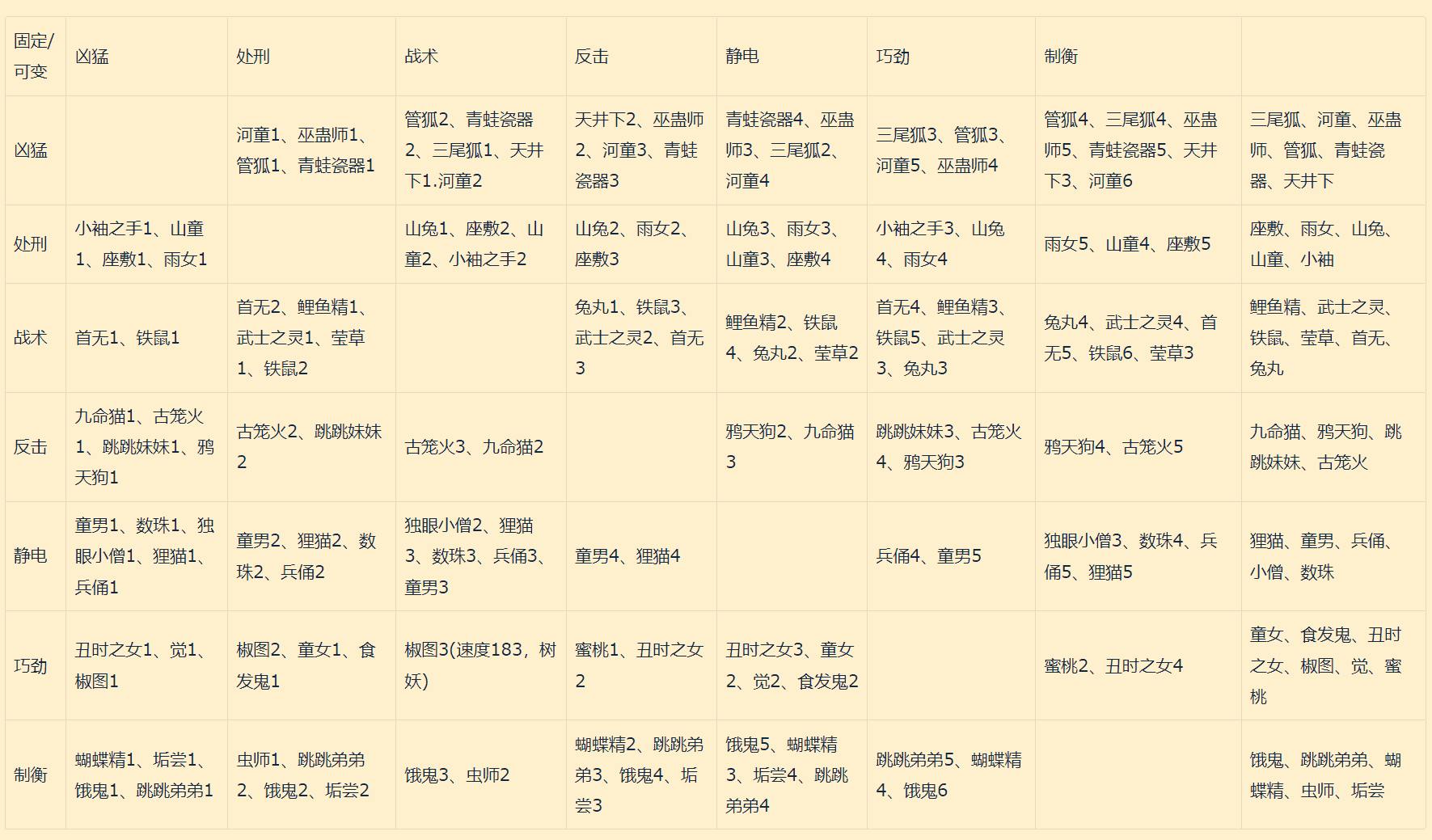
Task: Select the cell starting "狸猫、童男、兵俑"
Action: [1333, 556]
